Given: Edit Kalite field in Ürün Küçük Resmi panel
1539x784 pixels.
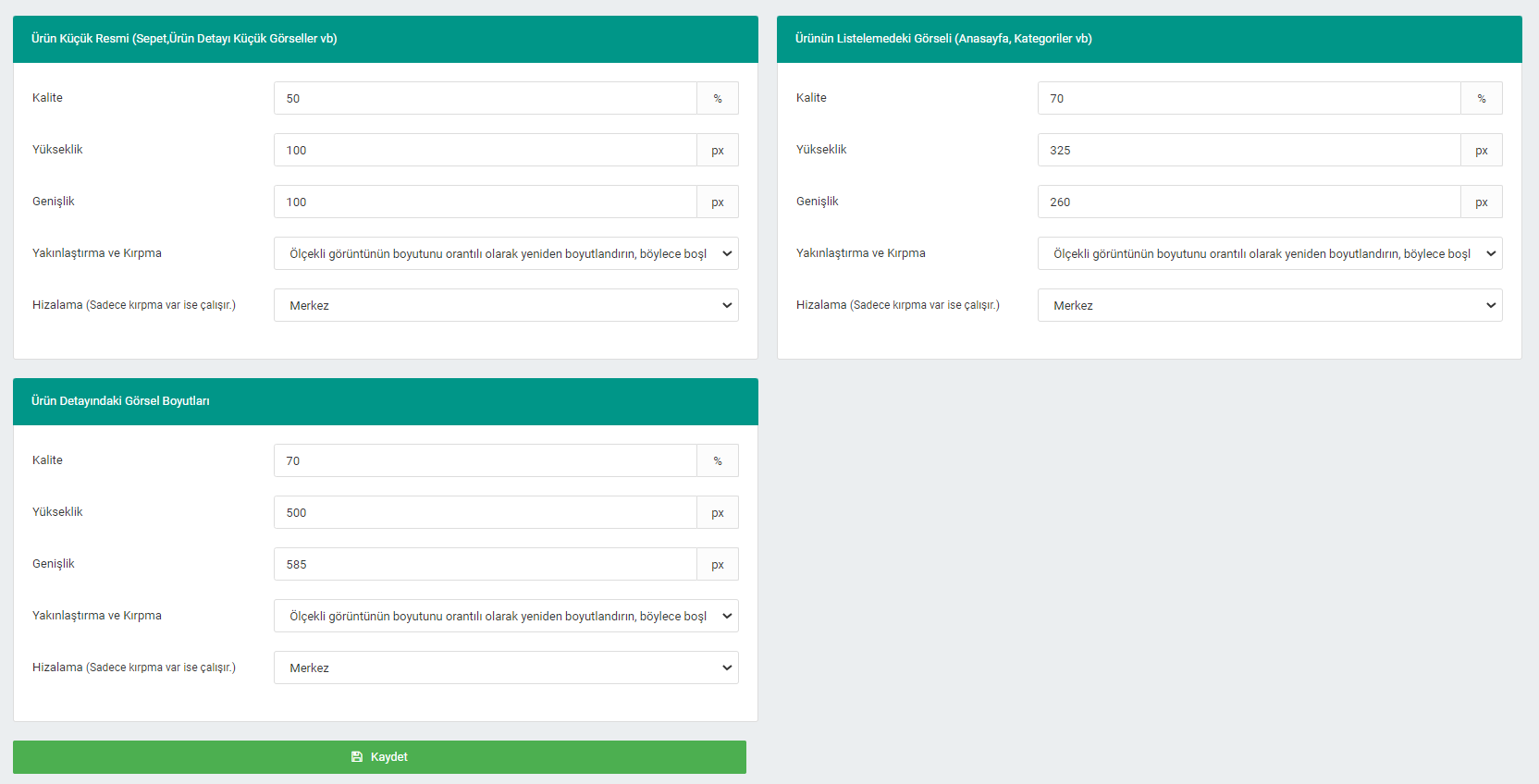Looking at the screenshot, I should coord(486,98).
